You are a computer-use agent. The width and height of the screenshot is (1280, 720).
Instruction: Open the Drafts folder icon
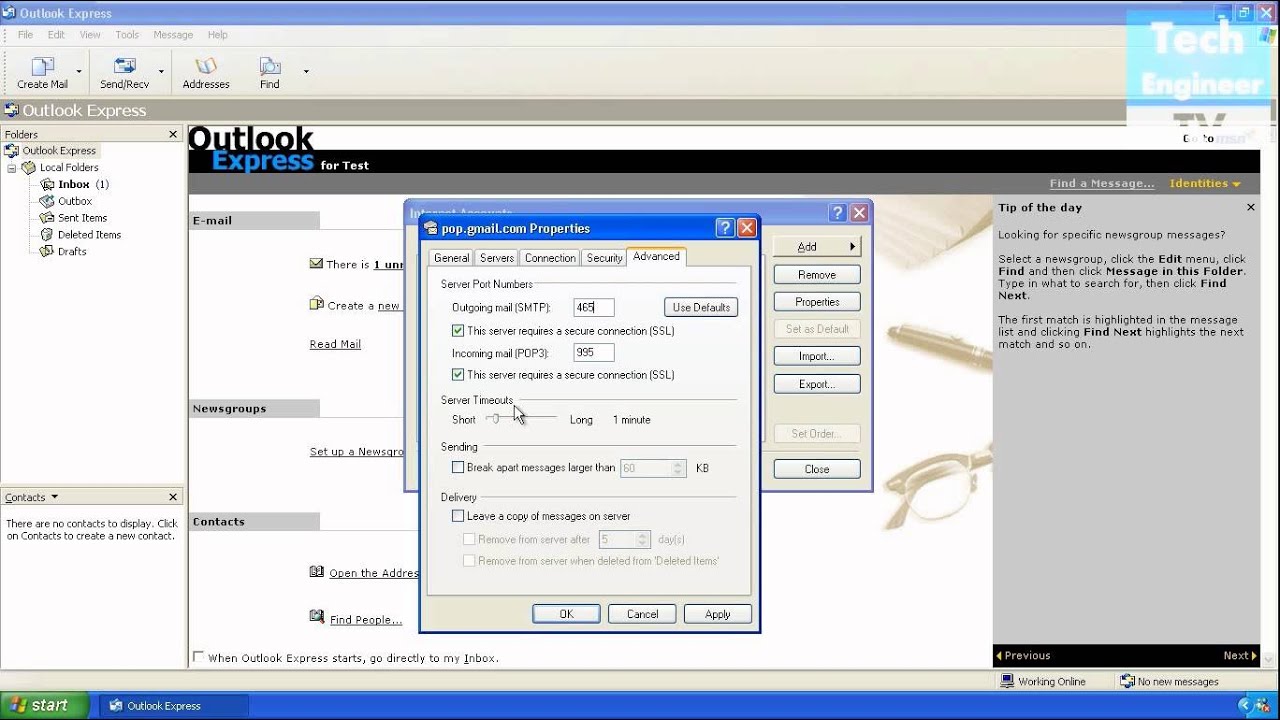coord(46,252)
